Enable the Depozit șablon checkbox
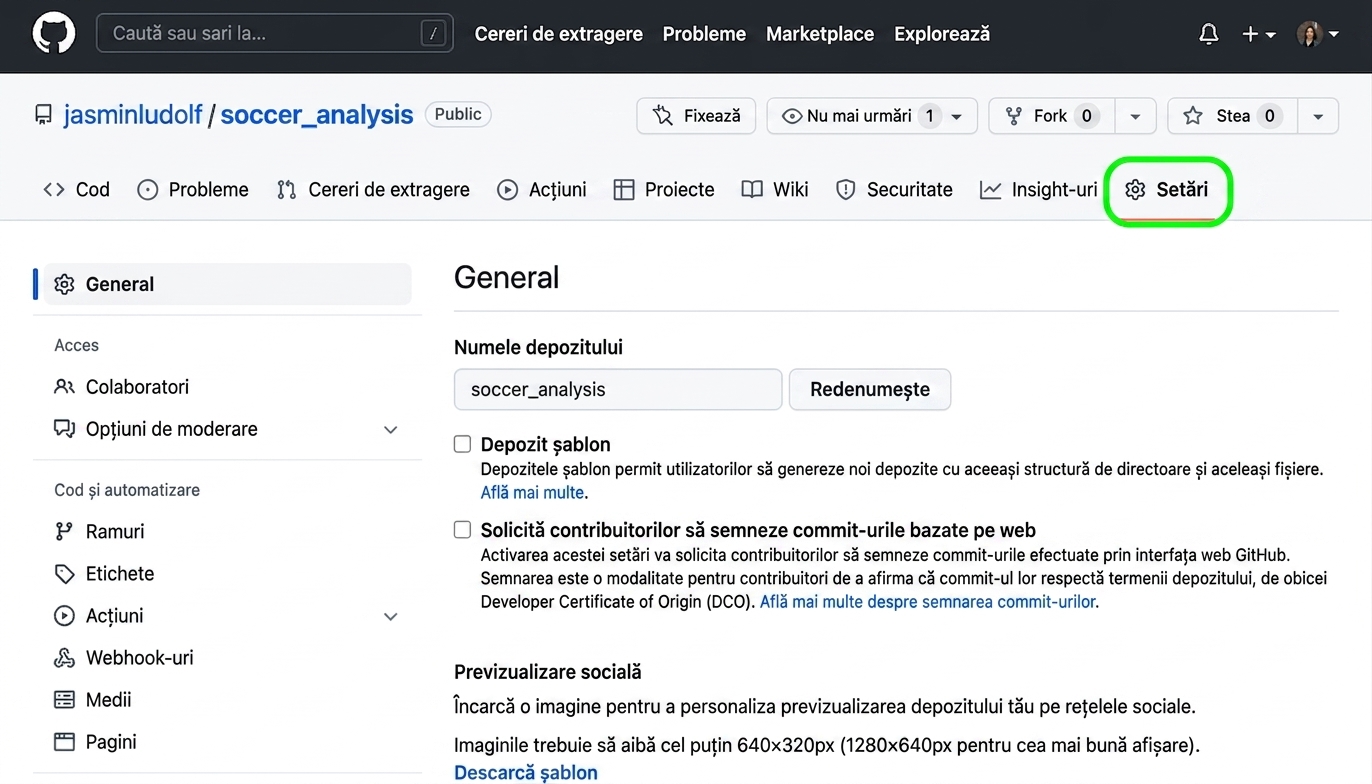 462,444
